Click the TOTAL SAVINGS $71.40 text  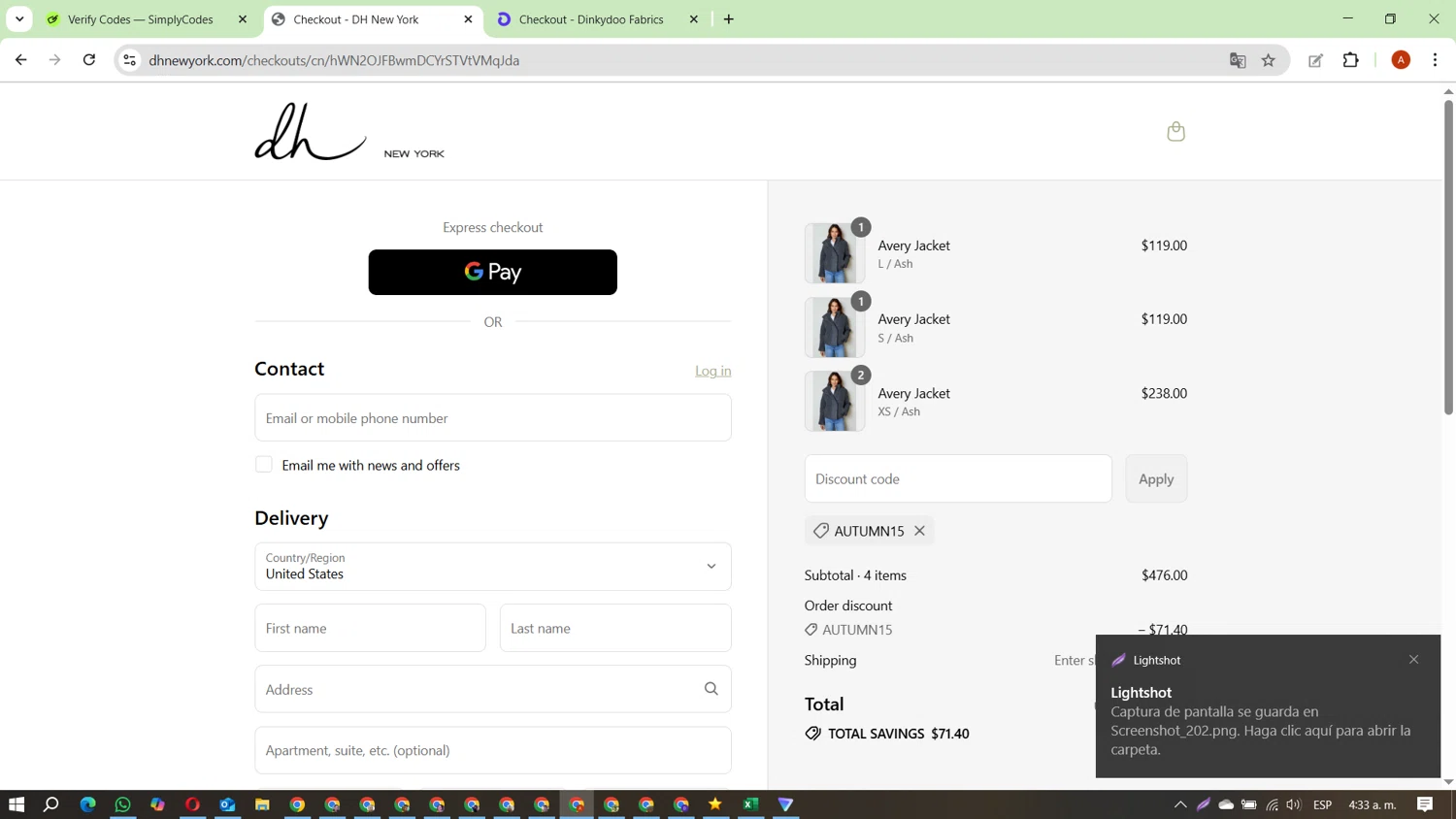pos(898,734)
